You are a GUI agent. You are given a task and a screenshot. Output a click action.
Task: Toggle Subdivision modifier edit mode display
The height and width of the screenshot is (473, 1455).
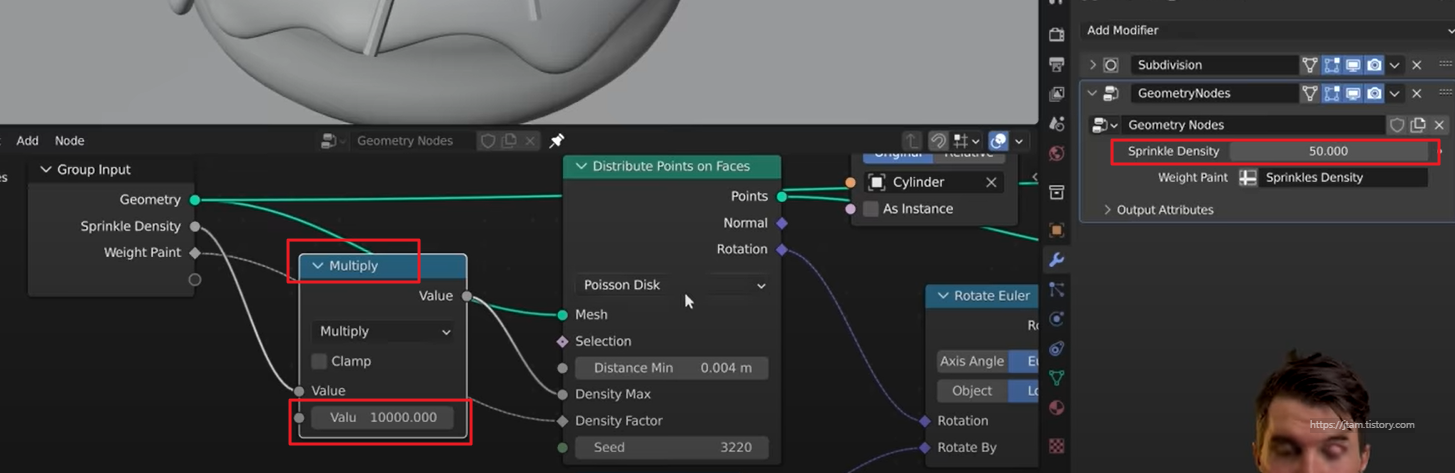point(1332,65)
